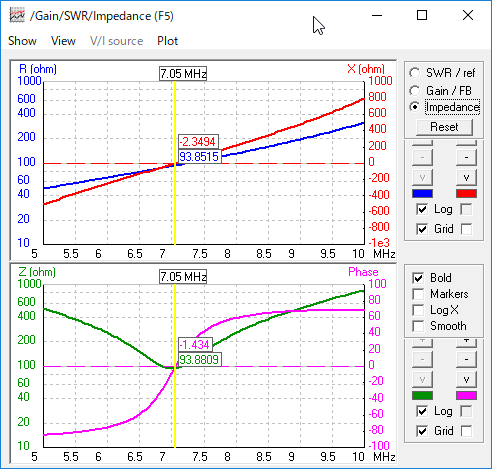The height and width of the screenshot is (469, 492).
Task: Enable the Smooth checkbox
Action: pos(418,326)
